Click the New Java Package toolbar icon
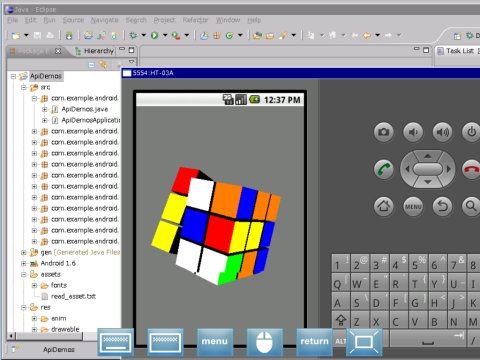 pyautogui.click(x=217, y=35)
